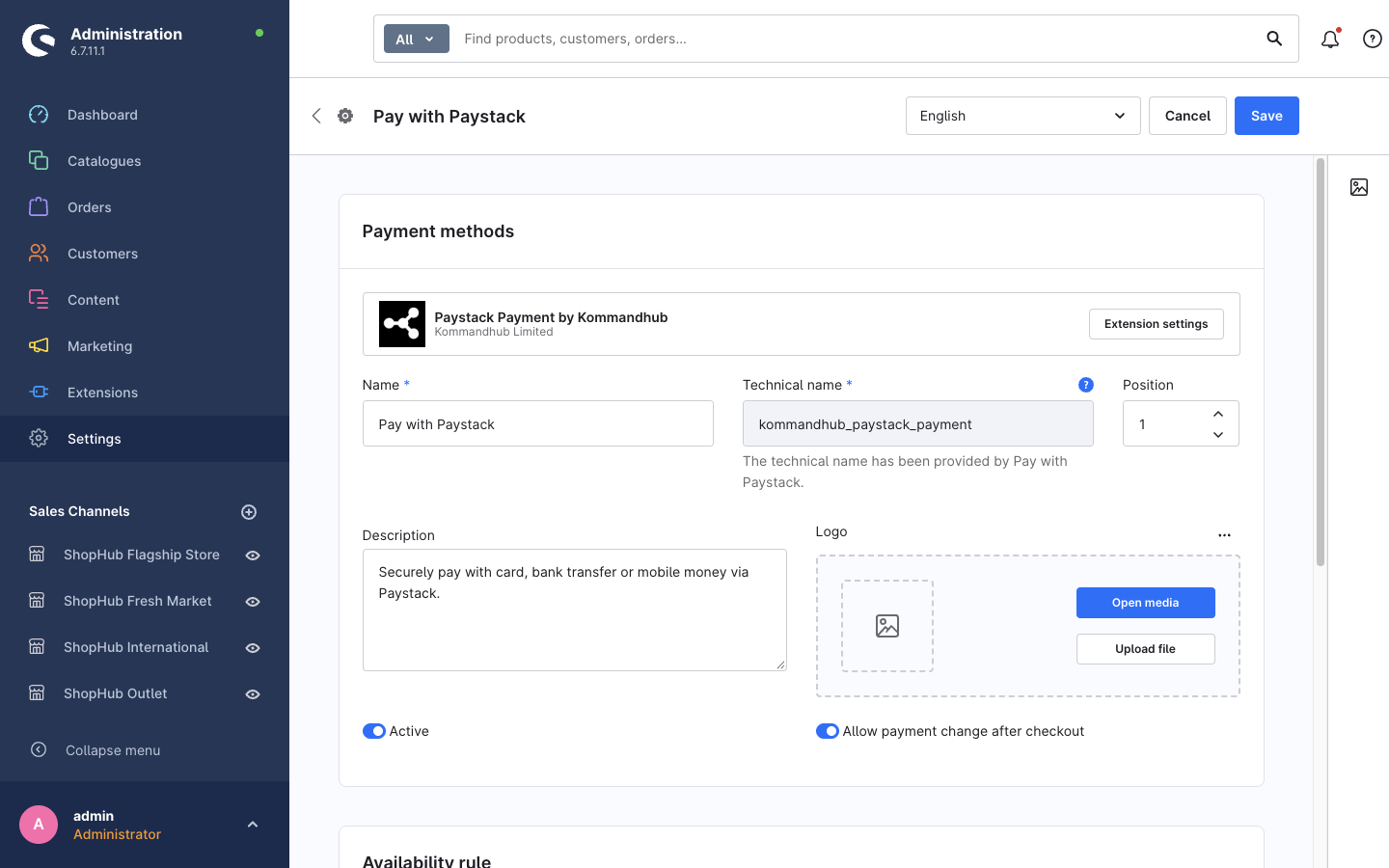This screenshot has height=868, width=1389.
Task: Expand the admin user menu chevron
Action: point(253,825)
